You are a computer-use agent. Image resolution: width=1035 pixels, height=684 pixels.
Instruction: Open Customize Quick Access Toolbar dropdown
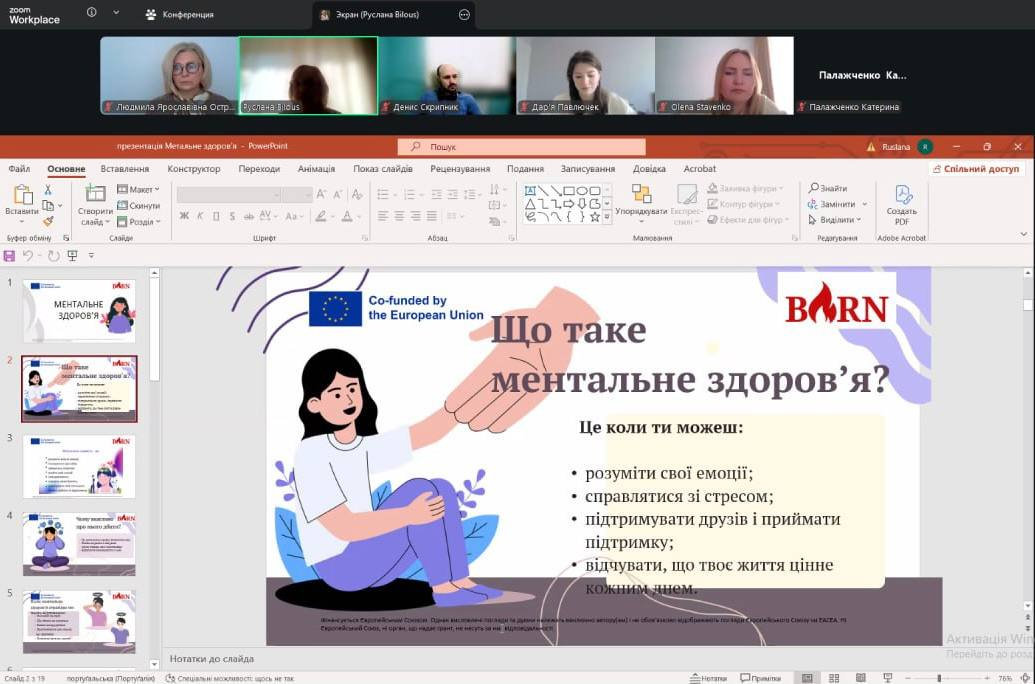[x=91, y=256]
